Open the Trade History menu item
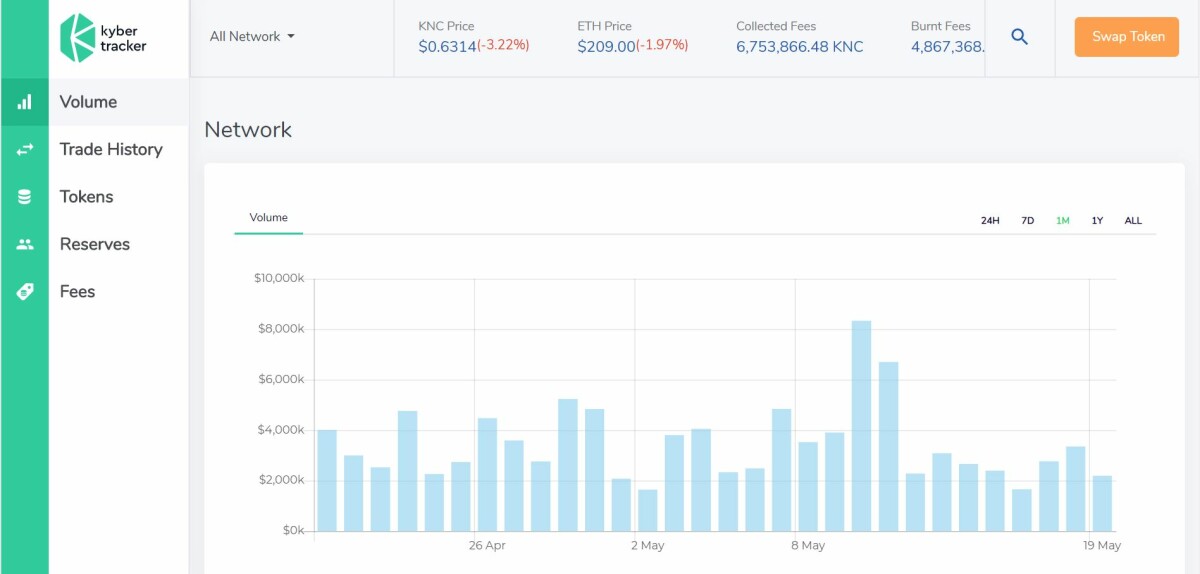Screen dimensions: 1200x574 111,149
